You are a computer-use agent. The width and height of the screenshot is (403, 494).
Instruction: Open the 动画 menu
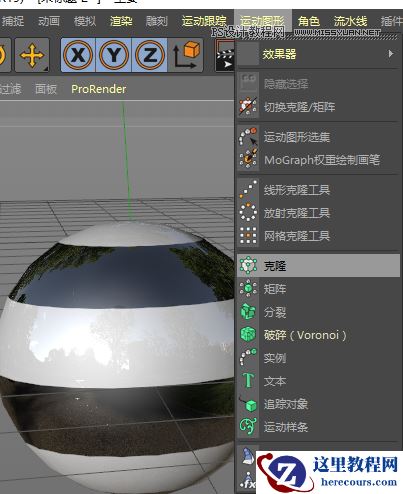pyautogui.click(x=49, y=21)
